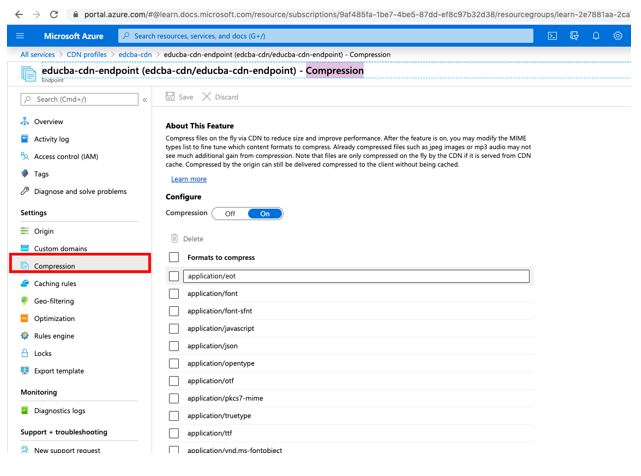Click the Tags tag icon
641x476 pixels.
click(25, 173)
